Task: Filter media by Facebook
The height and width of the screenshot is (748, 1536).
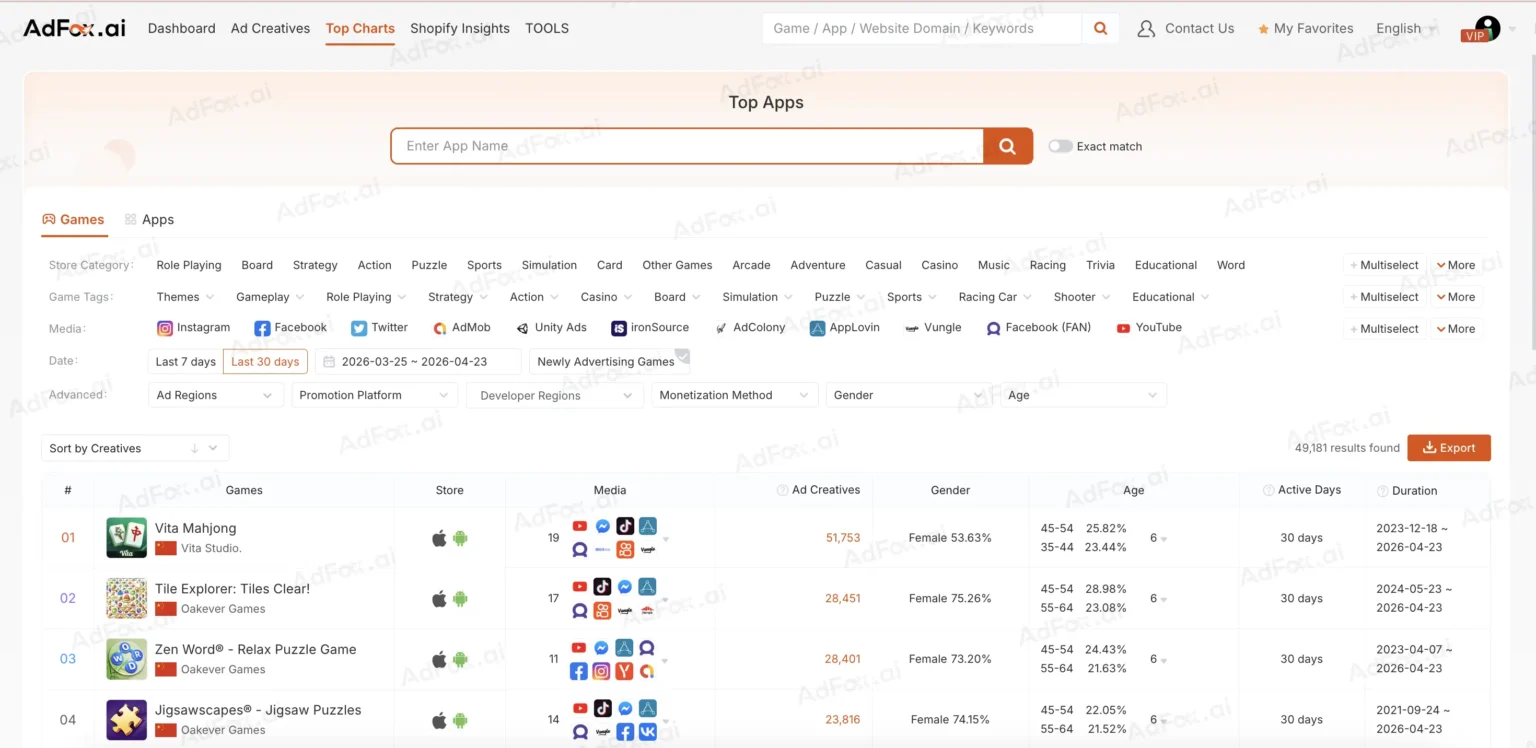Action: pyautogui.click(x=290, y=328)
